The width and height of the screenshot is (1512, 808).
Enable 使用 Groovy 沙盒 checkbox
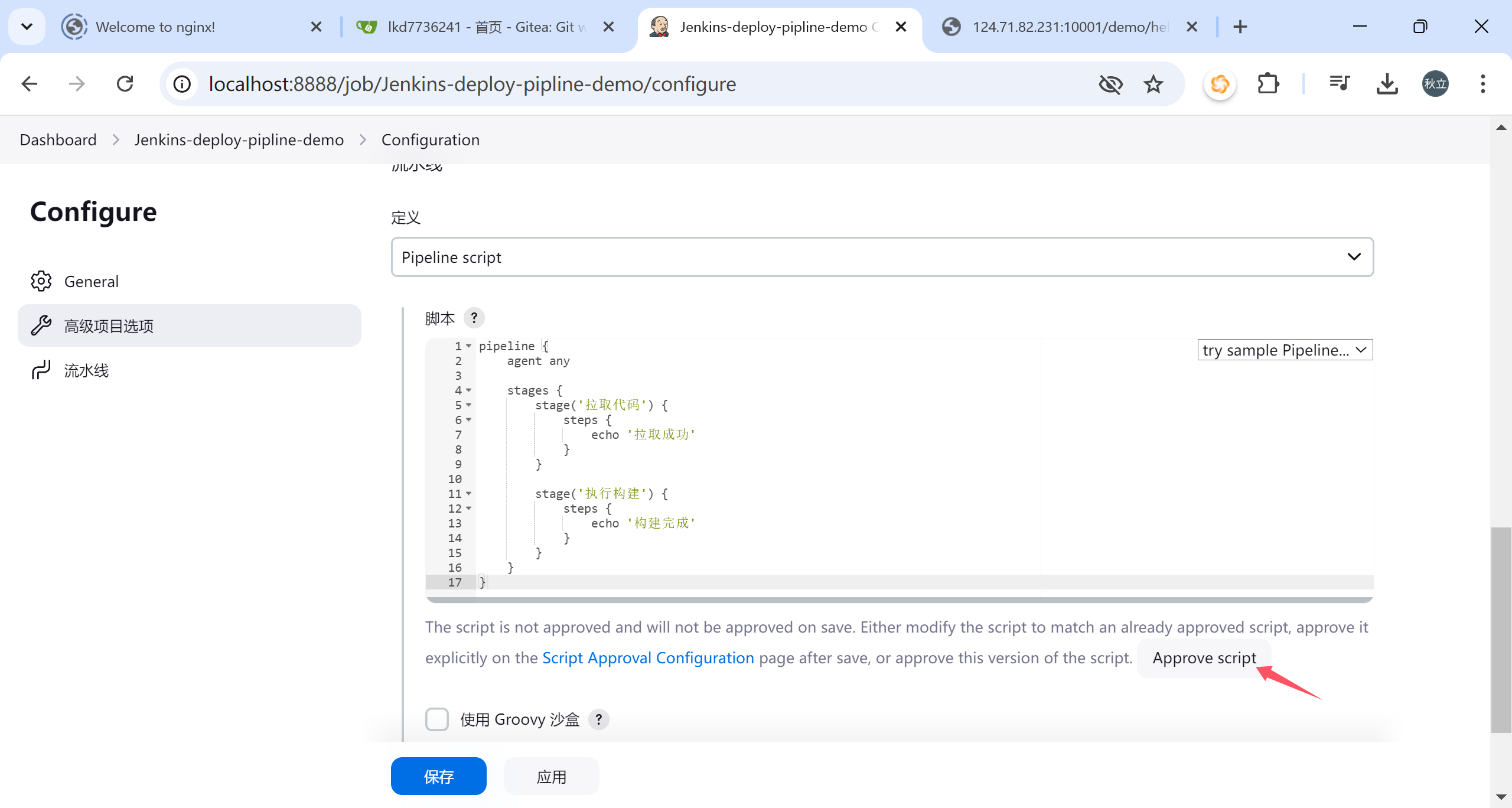tap(437, 719)
